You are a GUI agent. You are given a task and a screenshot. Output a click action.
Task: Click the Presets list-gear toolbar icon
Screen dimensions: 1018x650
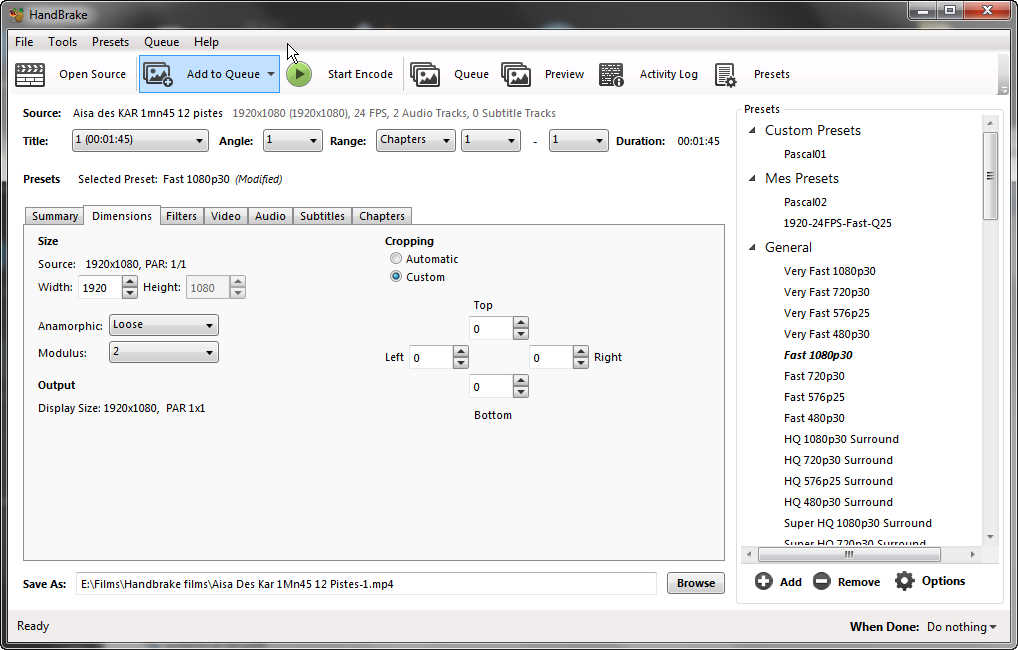(725, 75)
